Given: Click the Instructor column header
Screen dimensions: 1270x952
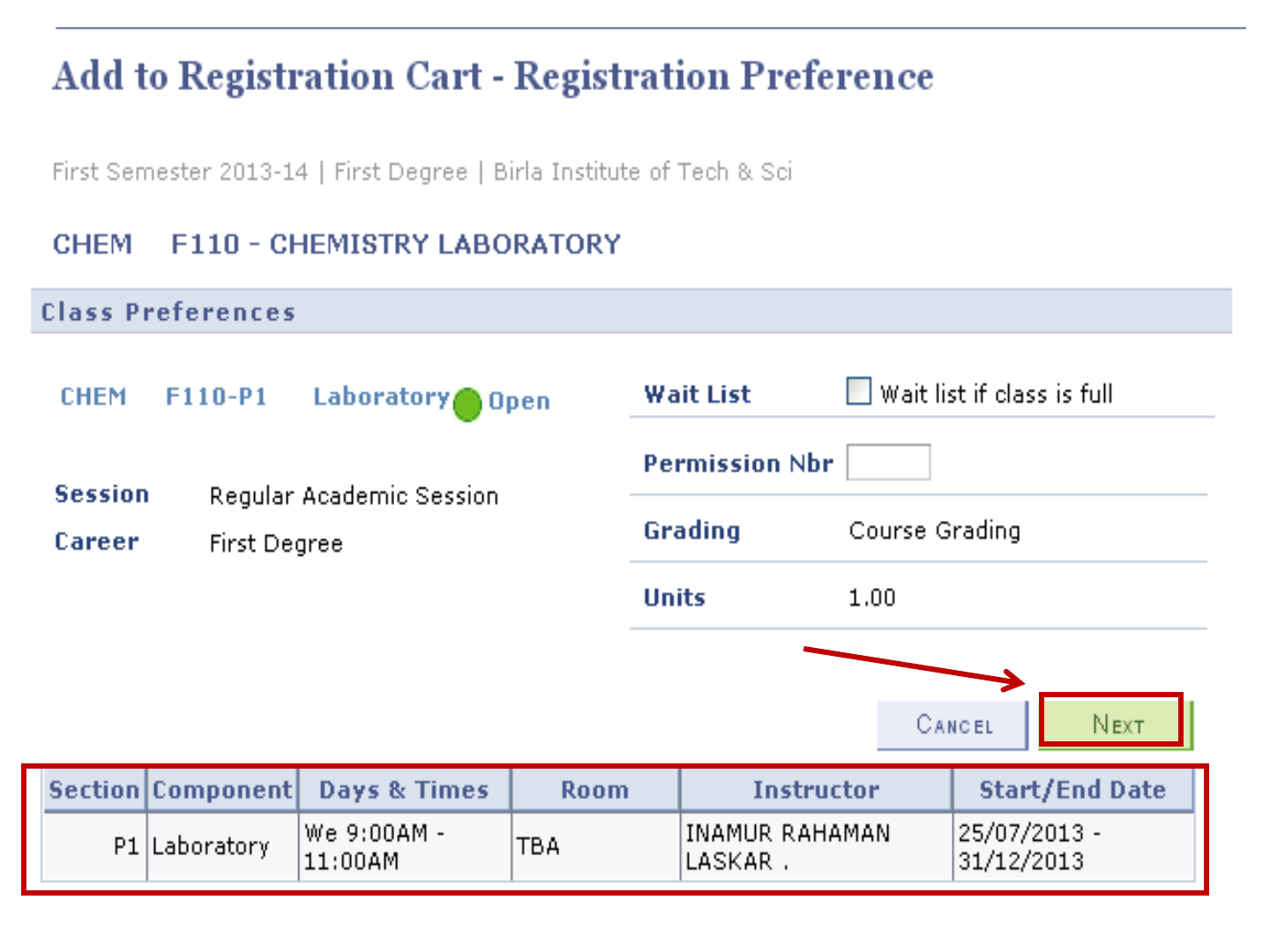Looking at the screenshot, I should pyautogui.click(x=816, y=790).
